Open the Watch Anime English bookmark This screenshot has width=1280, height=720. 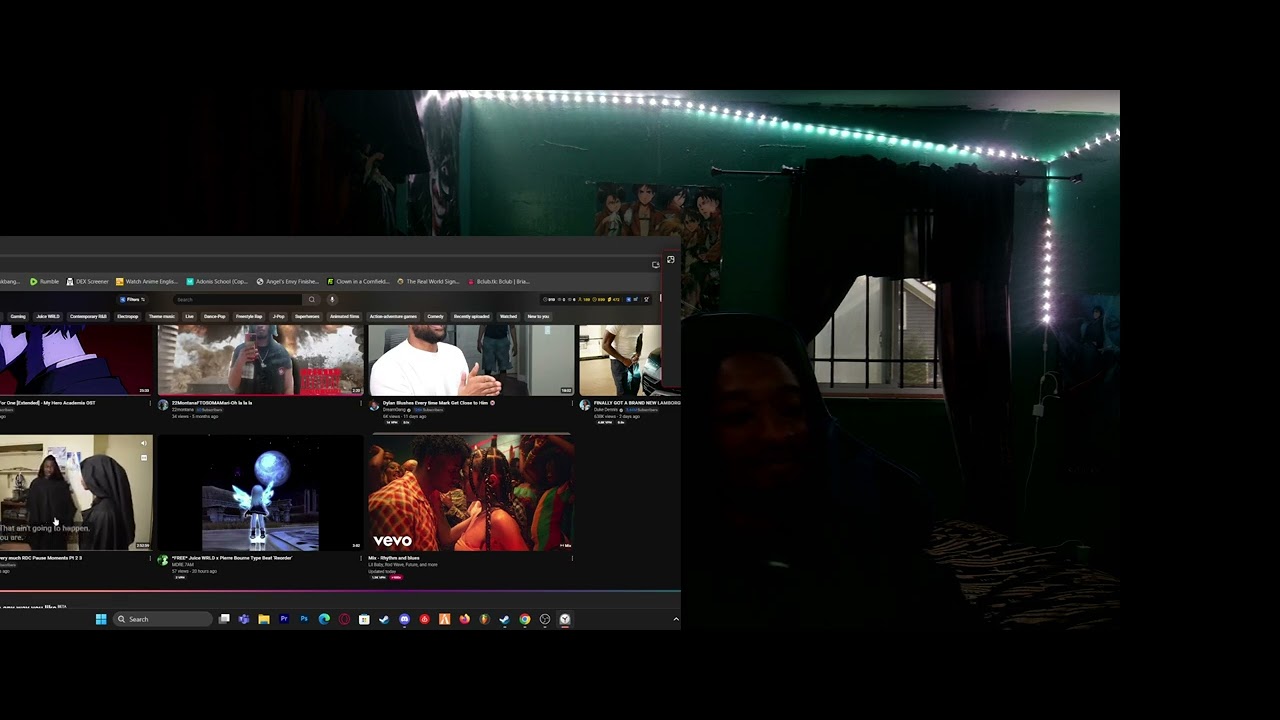(x=148, y=281)
